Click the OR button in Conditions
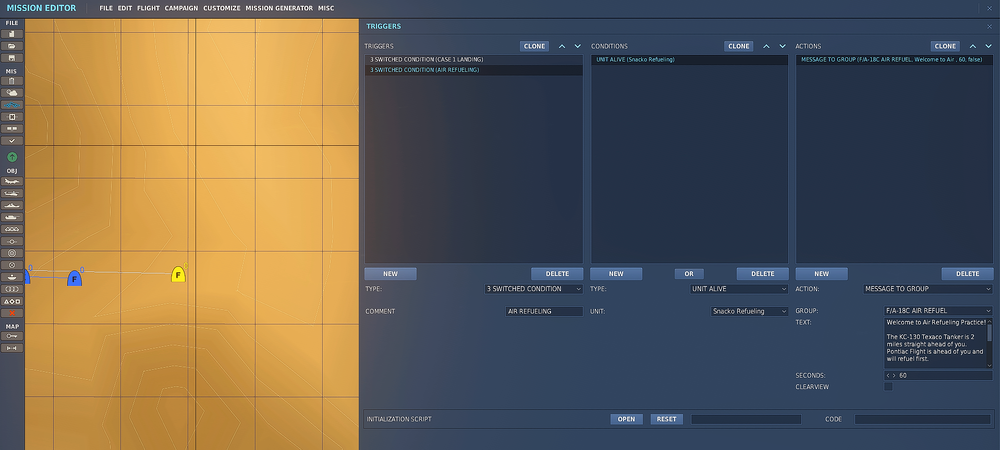This screenshot has width=1000, height=450. [689, 273]
